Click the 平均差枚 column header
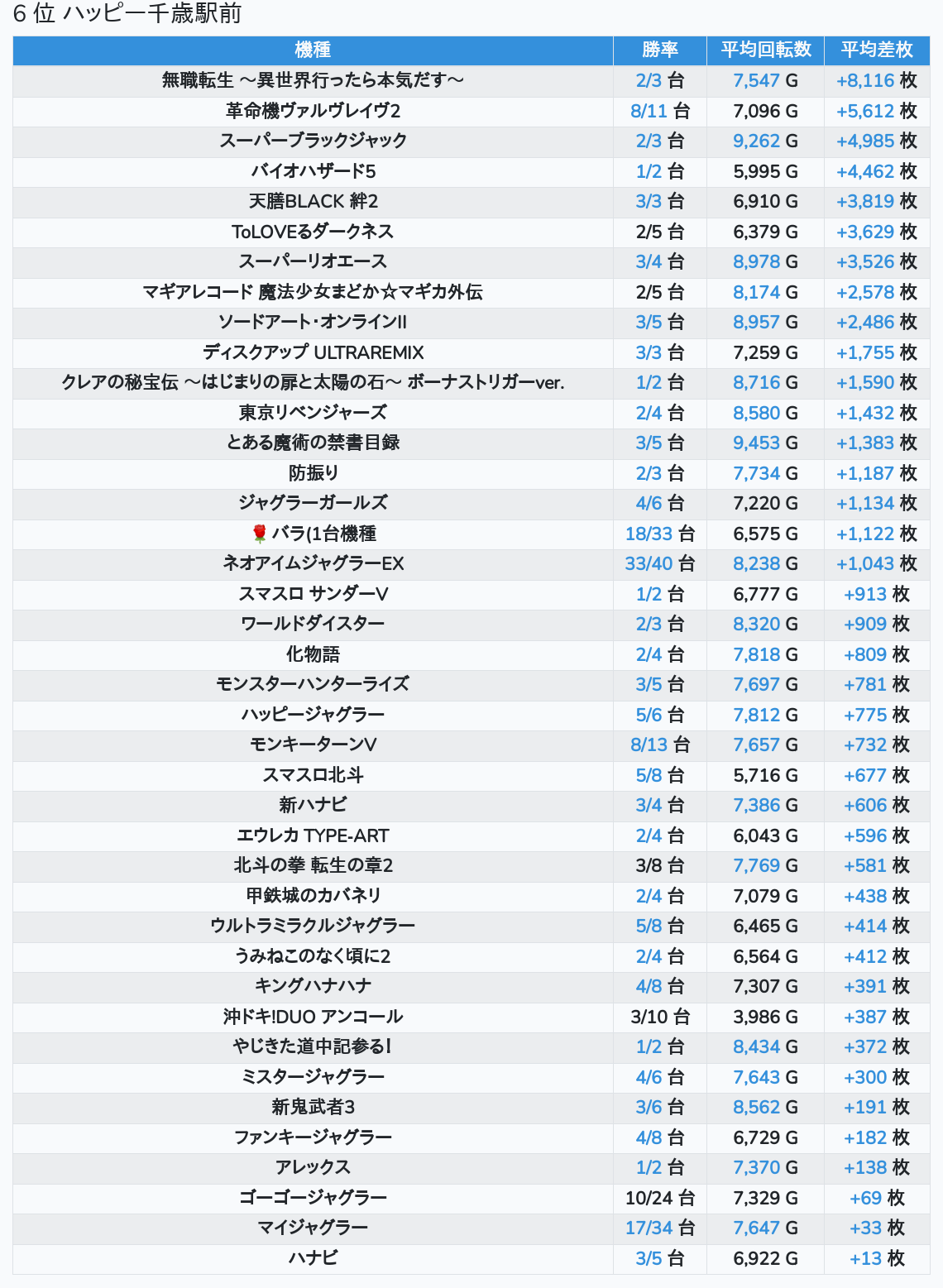This screenshot has width=943, height=1288. click(x=877, y=50)
